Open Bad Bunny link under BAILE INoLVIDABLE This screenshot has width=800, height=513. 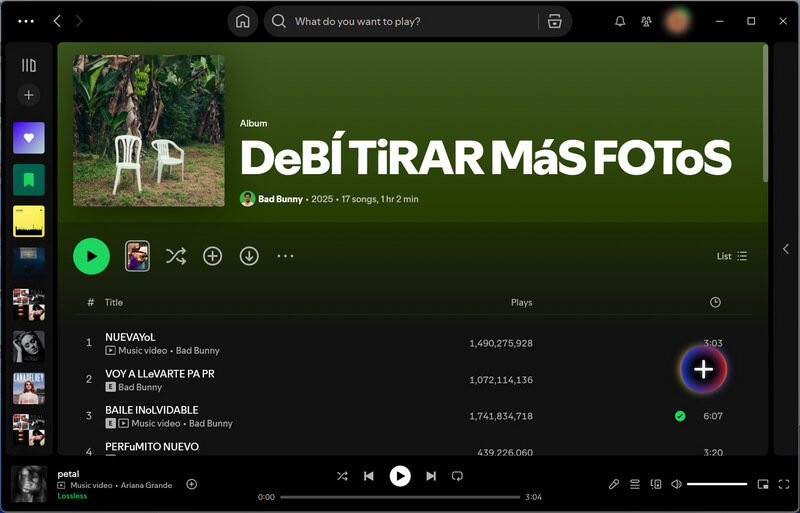tap(211, 424)
